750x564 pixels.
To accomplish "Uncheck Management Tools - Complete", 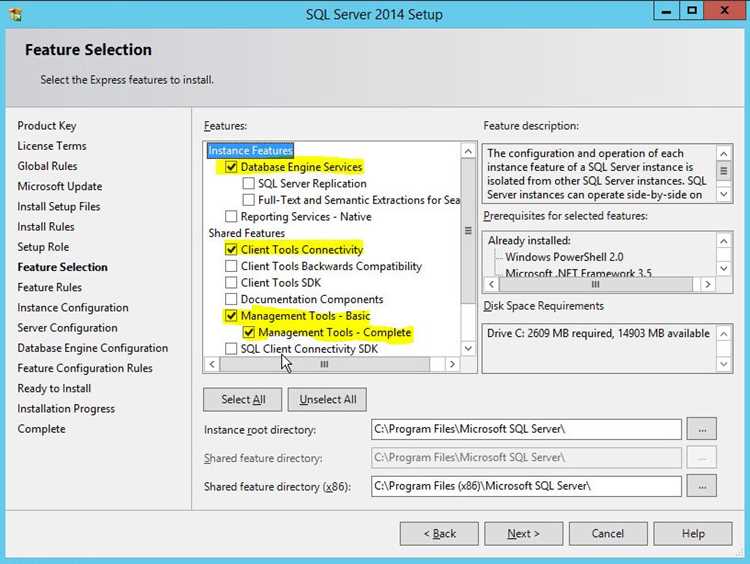I will tap(248, 332).
